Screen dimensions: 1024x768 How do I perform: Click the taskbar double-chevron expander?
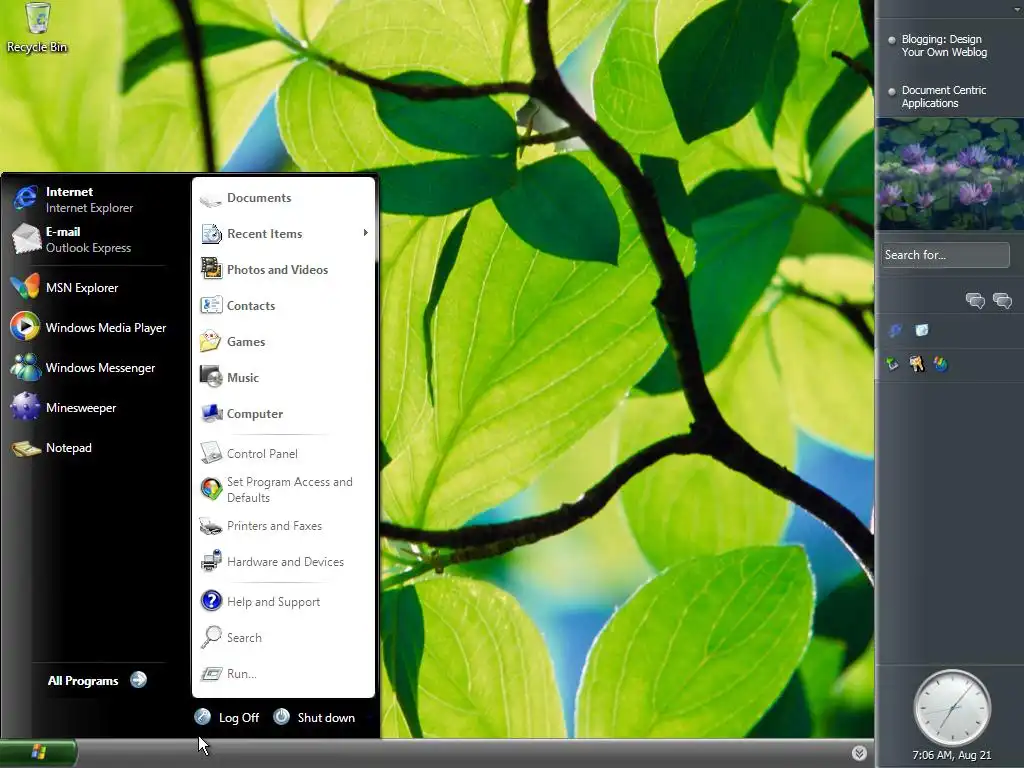pos(859,753)
